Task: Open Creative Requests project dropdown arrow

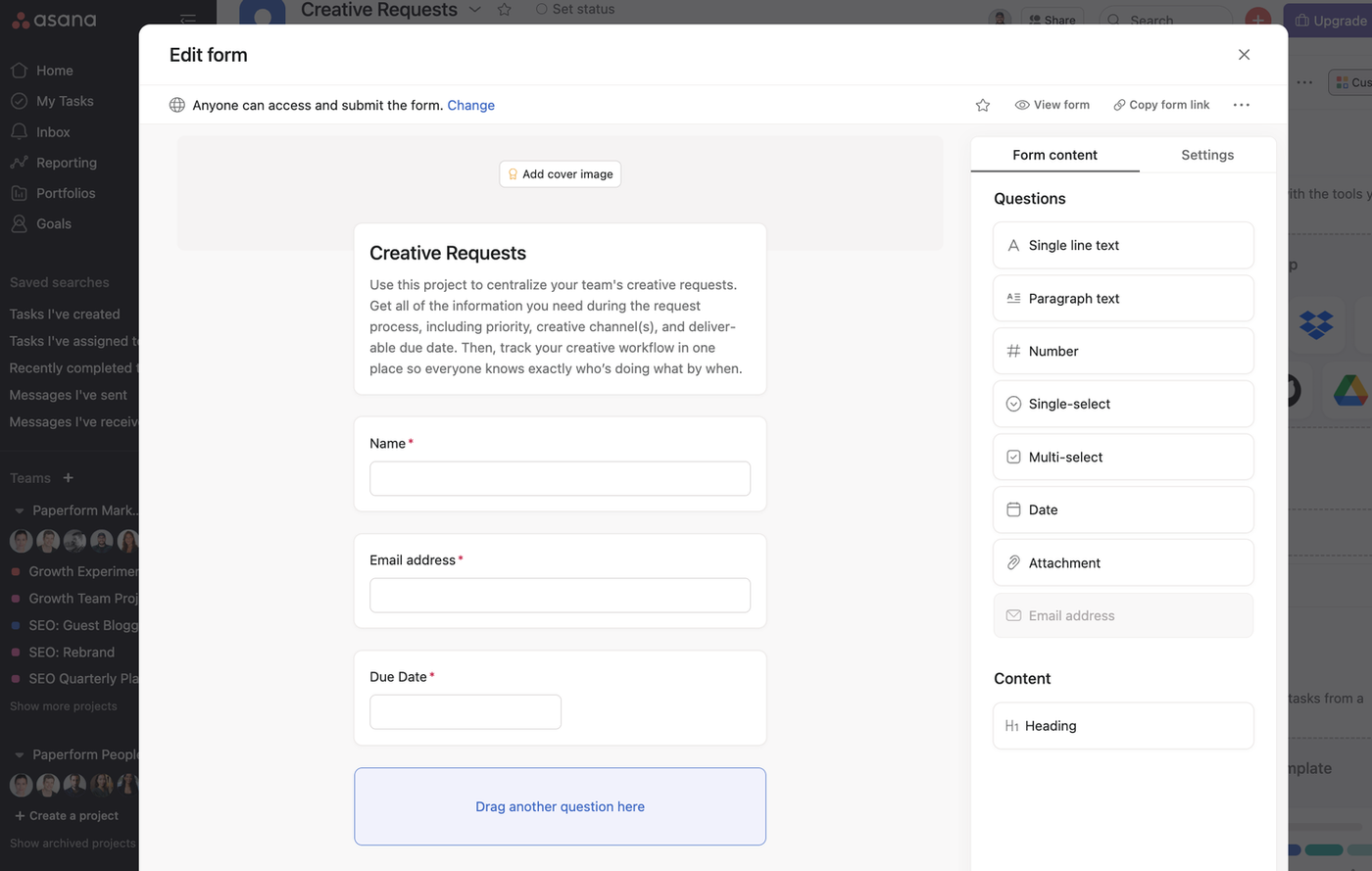Action: (475, 10)
